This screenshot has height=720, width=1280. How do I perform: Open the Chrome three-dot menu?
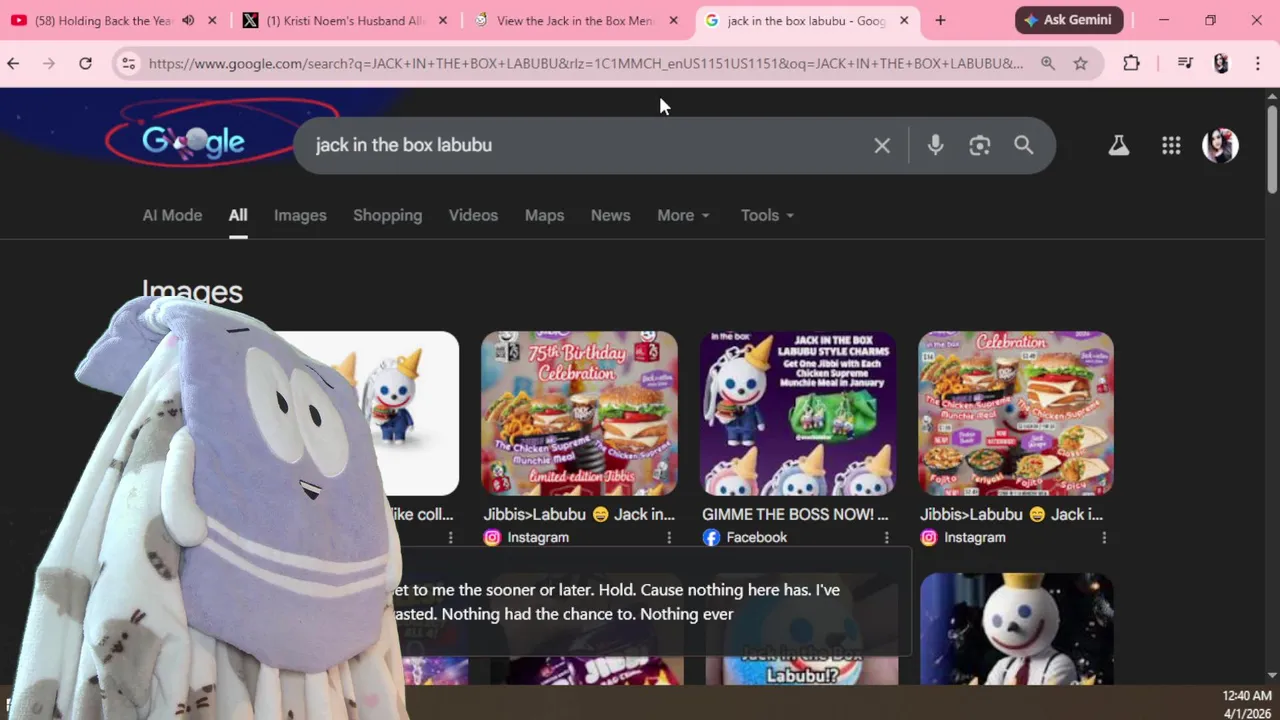pos(1258,63)
